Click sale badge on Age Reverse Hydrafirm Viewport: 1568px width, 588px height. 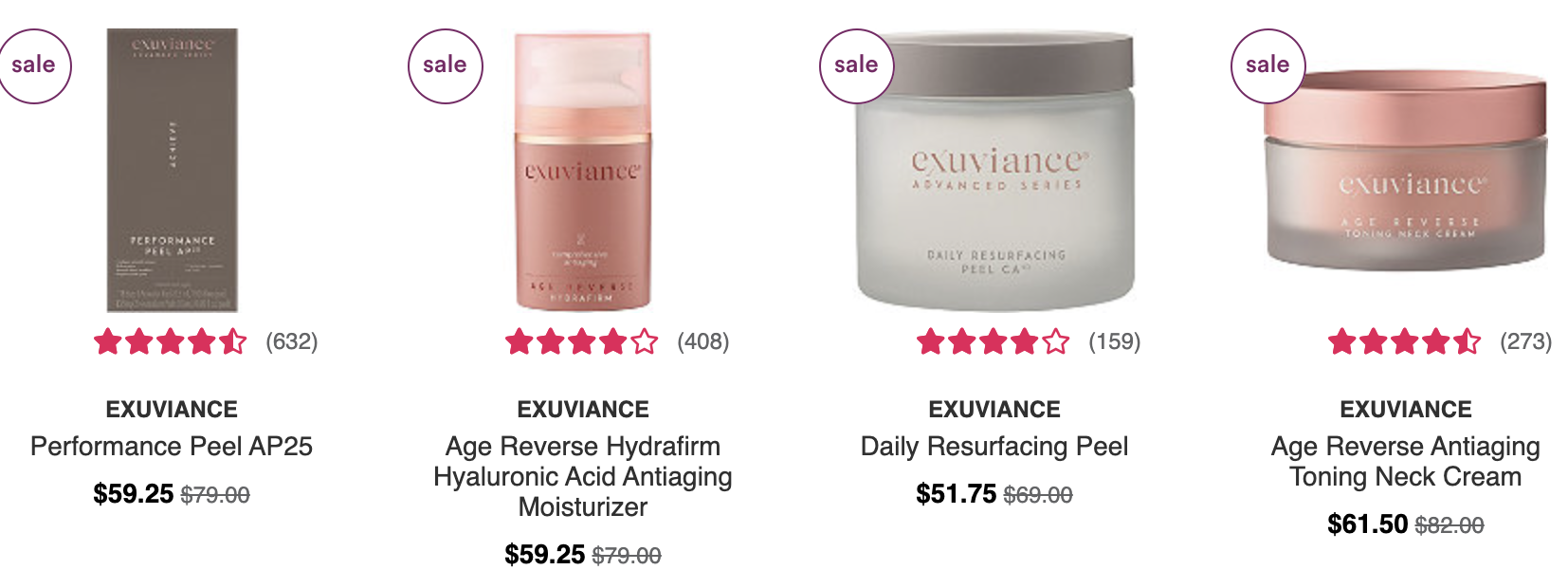(445, 65)
